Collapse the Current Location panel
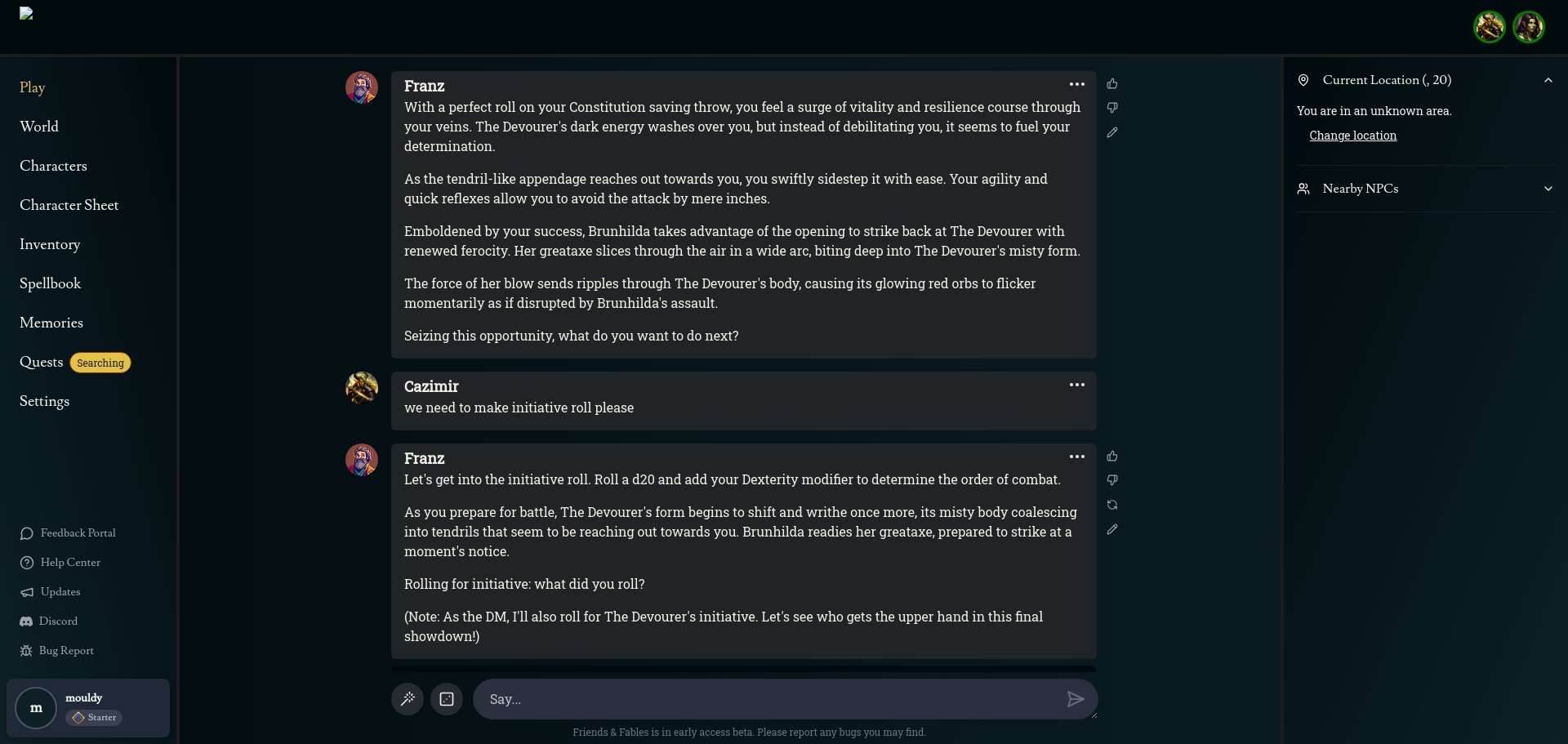This screenshot has width=1568, height=744. click(1548, 80)
